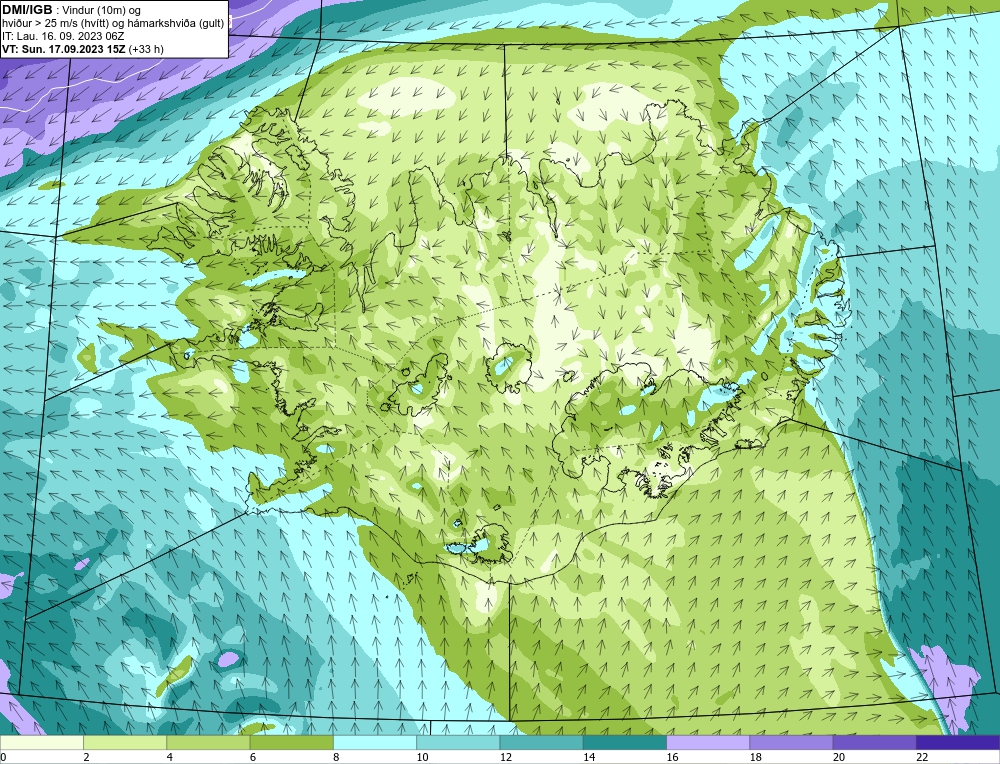Image resolution: width=1000 pixels, height=764 pixels.
Task: Click the 'DMI/IGB : Vindur (10m) og' title line
Action: [71, 10]
